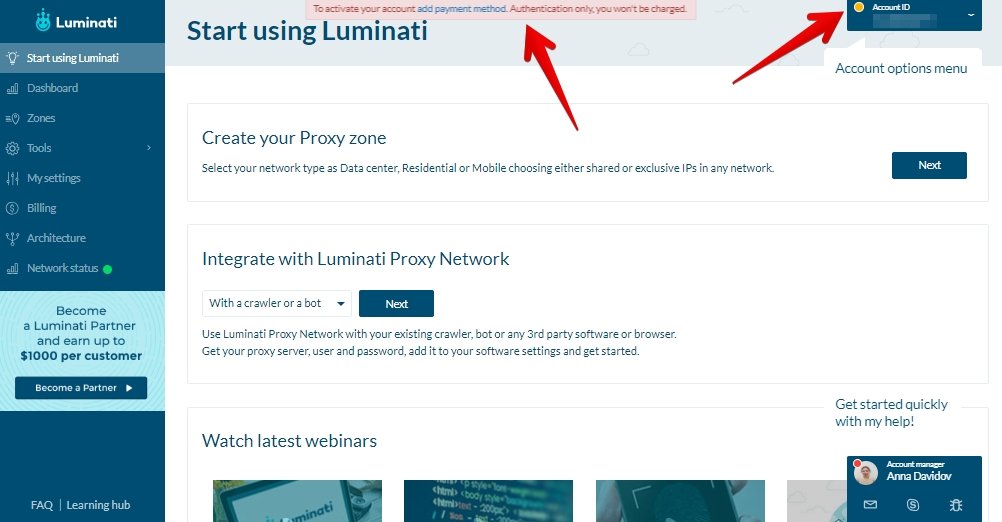Open the Learning hub link

[x=98, y=505]
